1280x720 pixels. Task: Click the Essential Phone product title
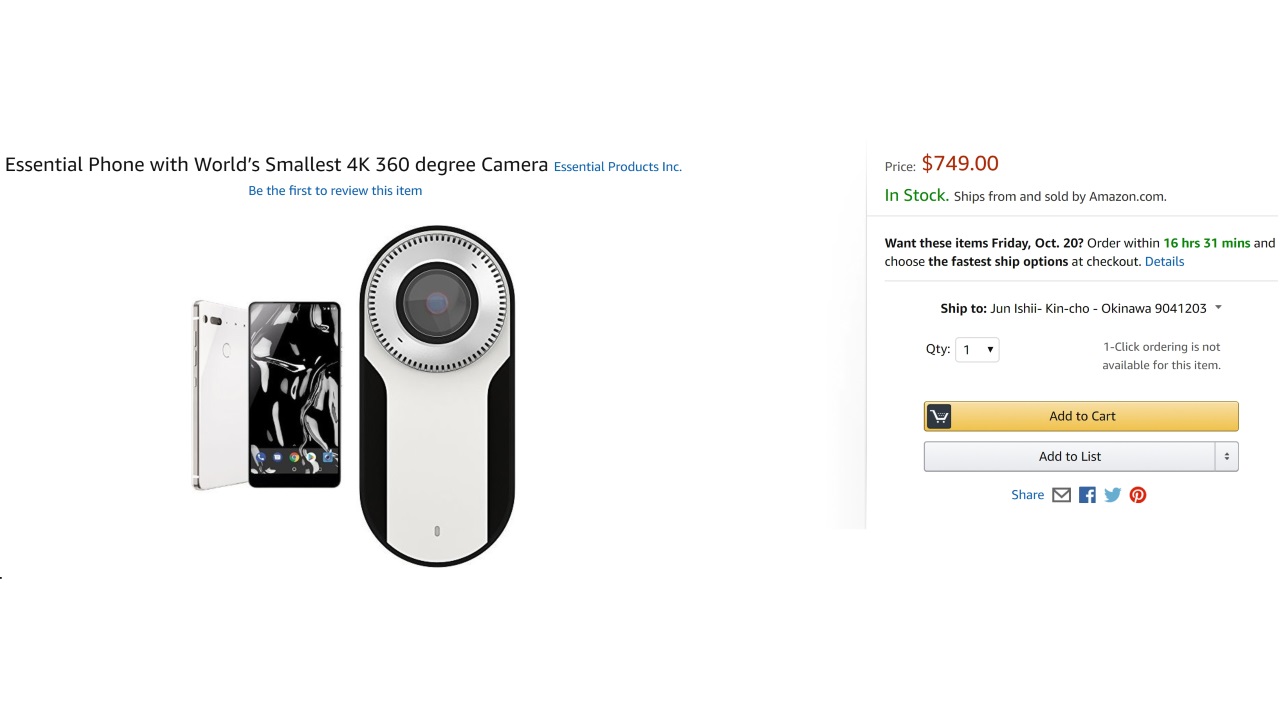click(x=277, y=165)
